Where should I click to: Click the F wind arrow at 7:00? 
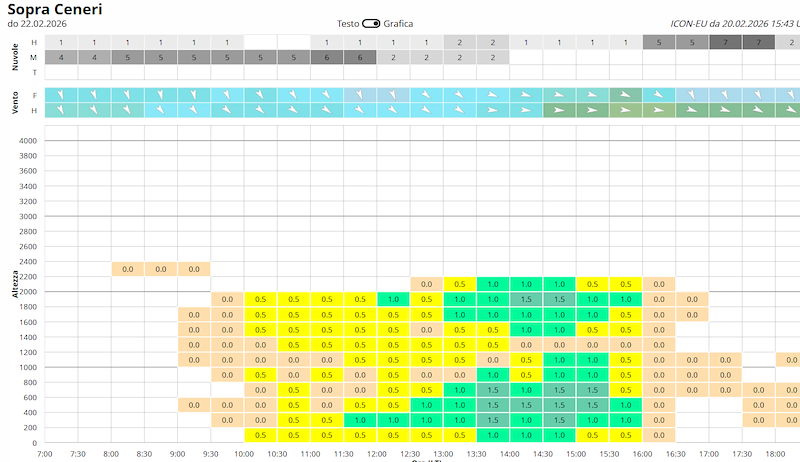(x=61, y=95)
